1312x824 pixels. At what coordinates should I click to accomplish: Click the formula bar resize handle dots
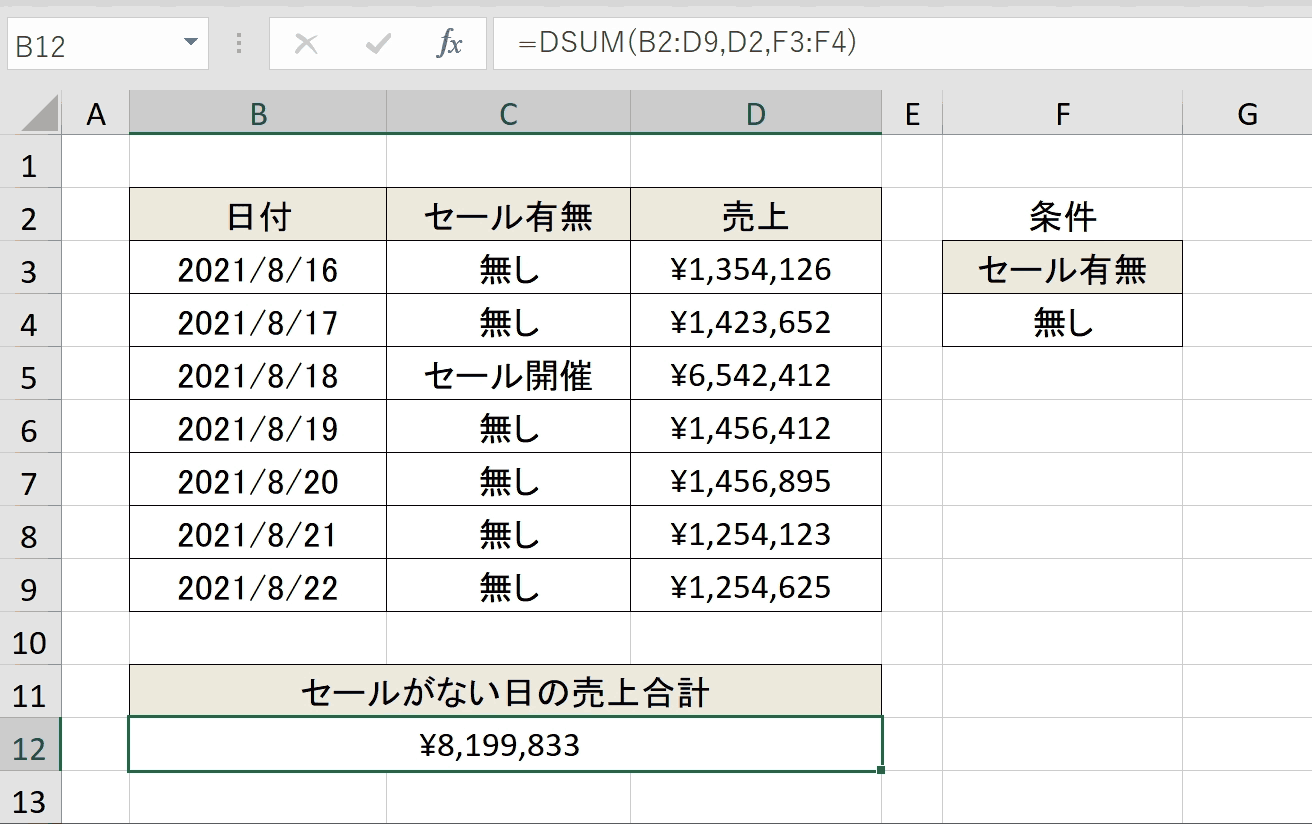pos(239,45)
